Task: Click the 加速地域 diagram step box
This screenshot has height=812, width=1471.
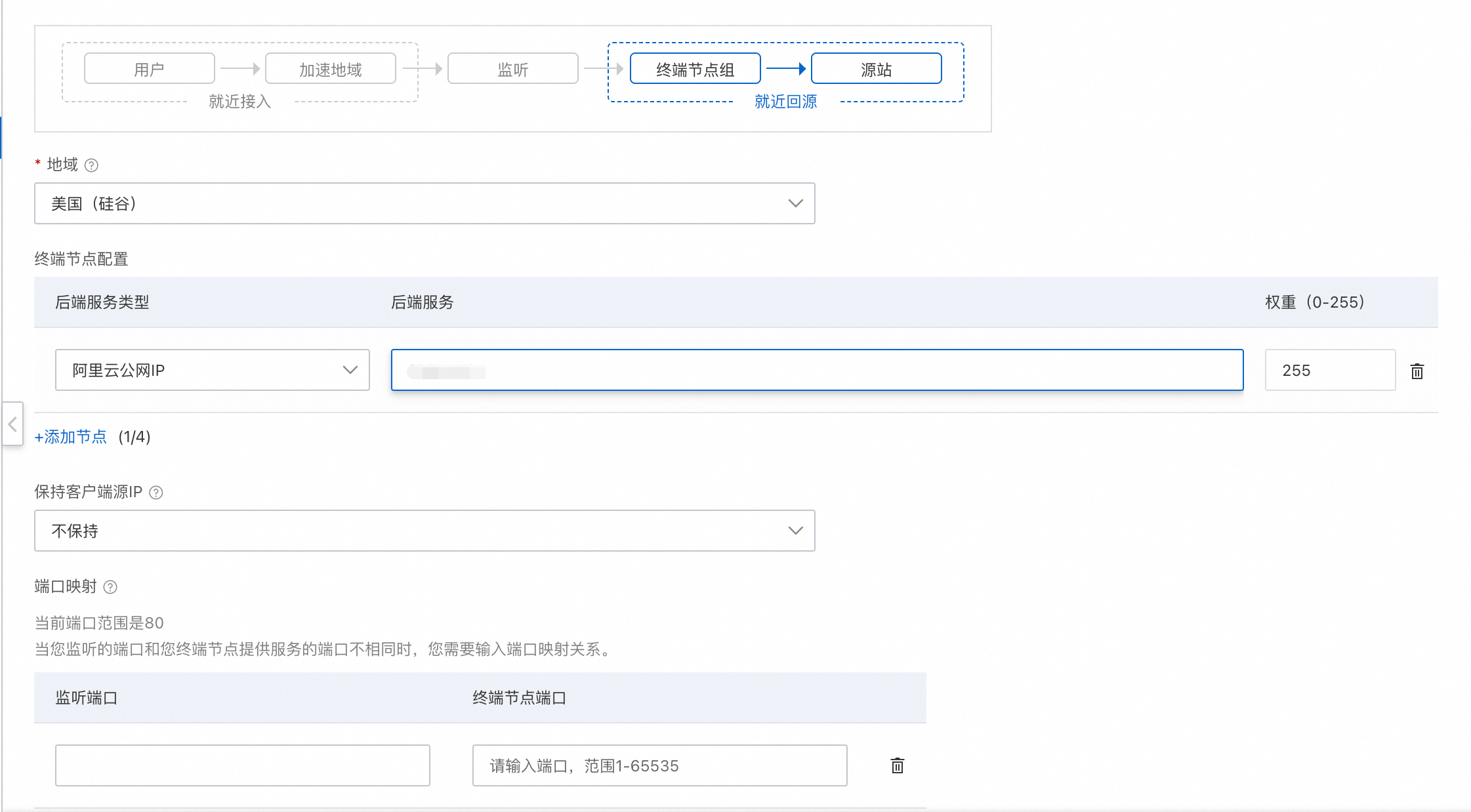Action: point(330,69)
